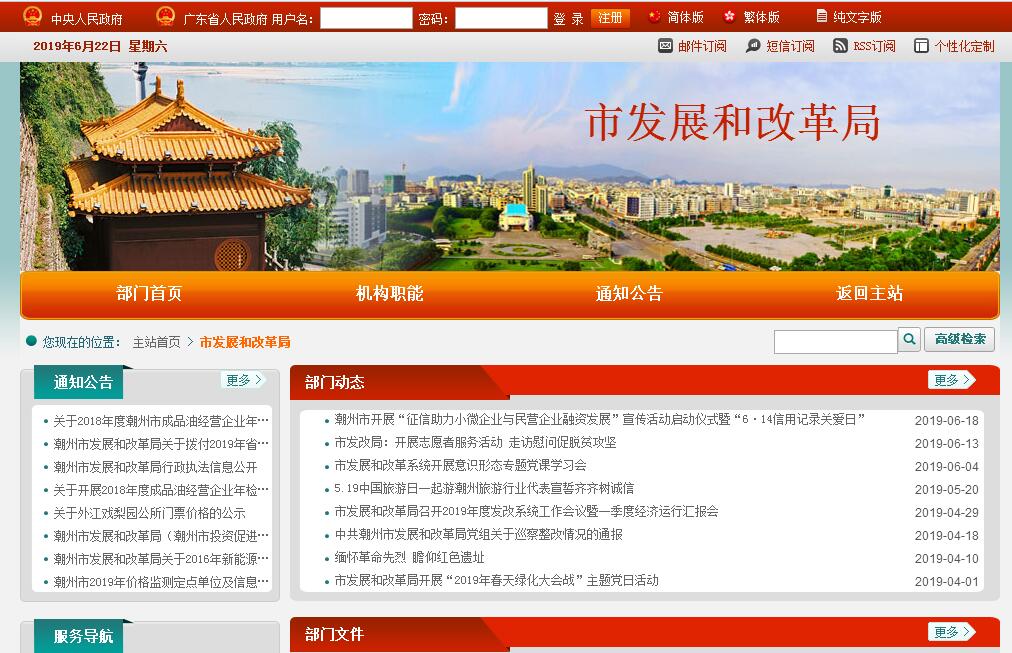The image size is (1012, 653).
Task: Open the 通知公告 navigation tab
Action: pos(629,294)
